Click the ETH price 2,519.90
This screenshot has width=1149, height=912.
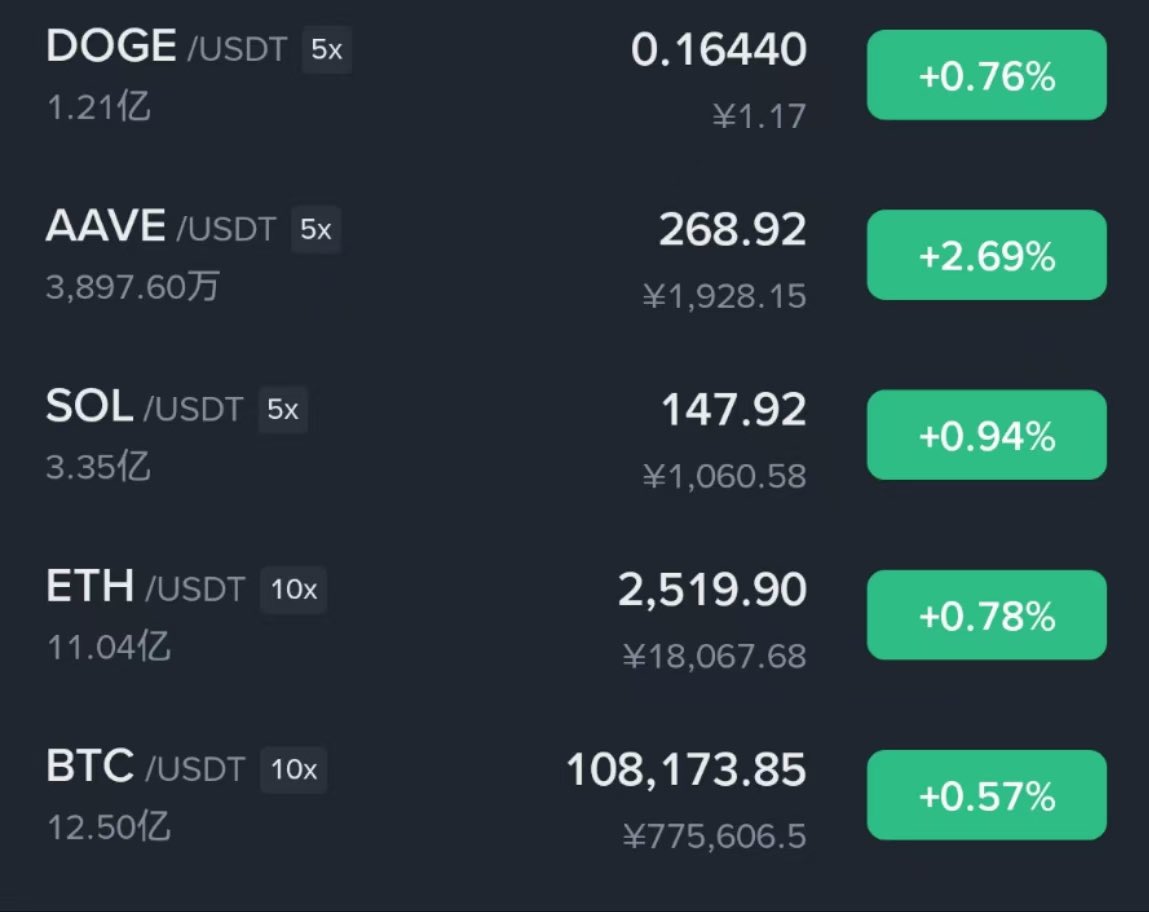pyautogui.click(x=712, y=590)
